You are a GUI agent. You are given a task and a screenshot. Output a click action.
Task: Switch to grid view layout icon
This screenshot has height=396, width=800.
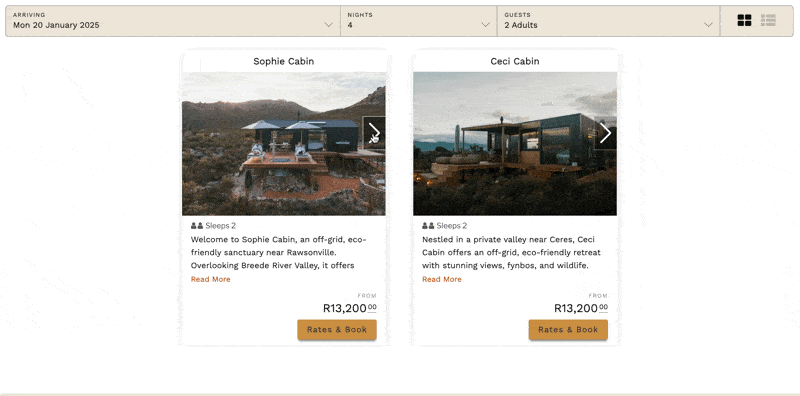[744, 20]
